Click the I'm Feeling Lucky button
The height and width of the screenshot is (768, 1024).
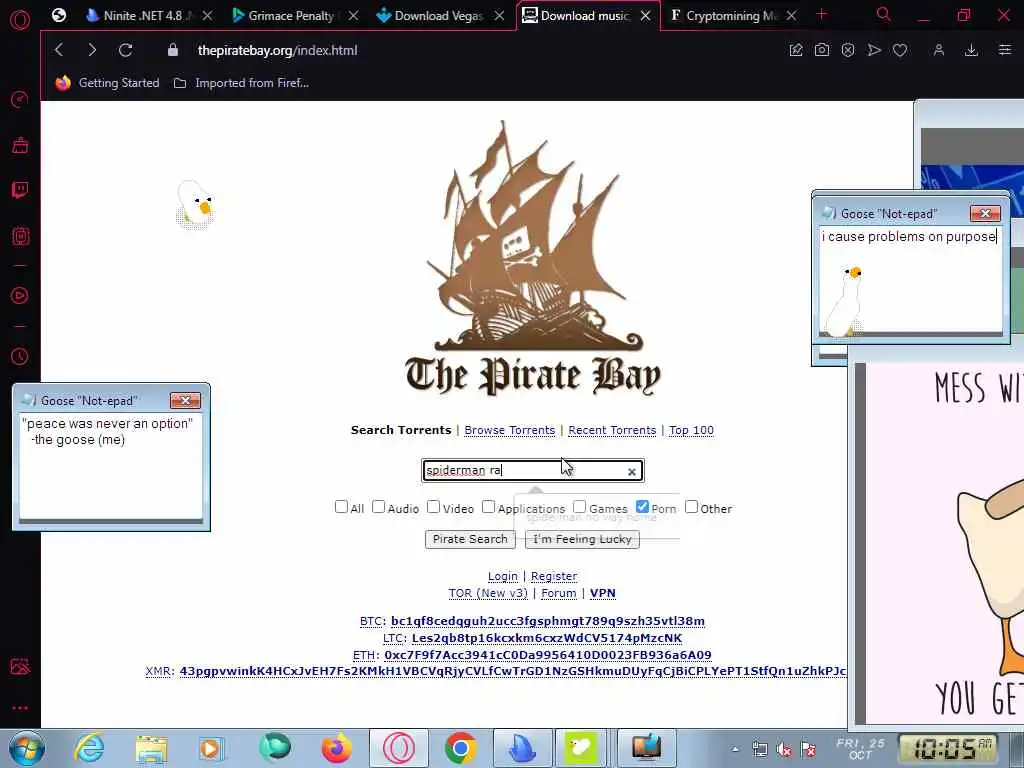click(x=582, y=539)
